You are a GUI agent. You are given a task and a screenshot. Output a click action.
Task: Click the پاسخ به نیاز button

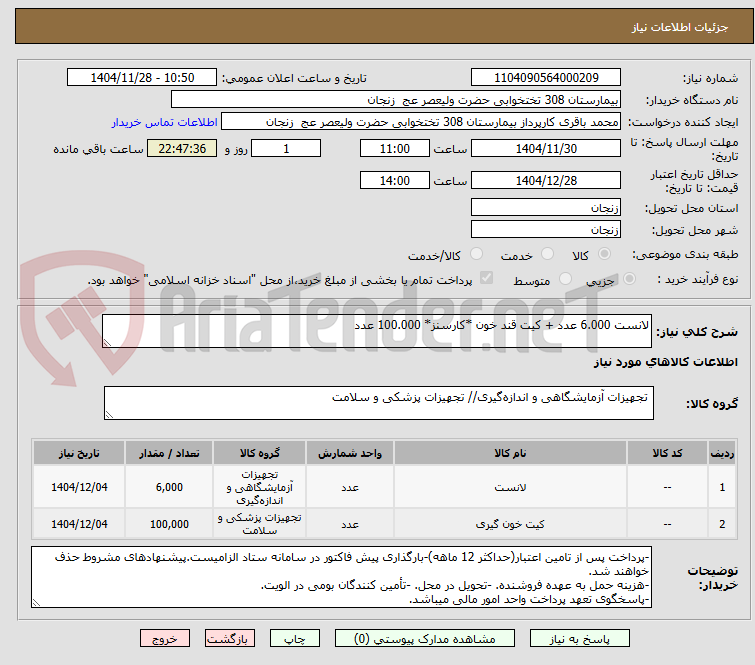579,639
